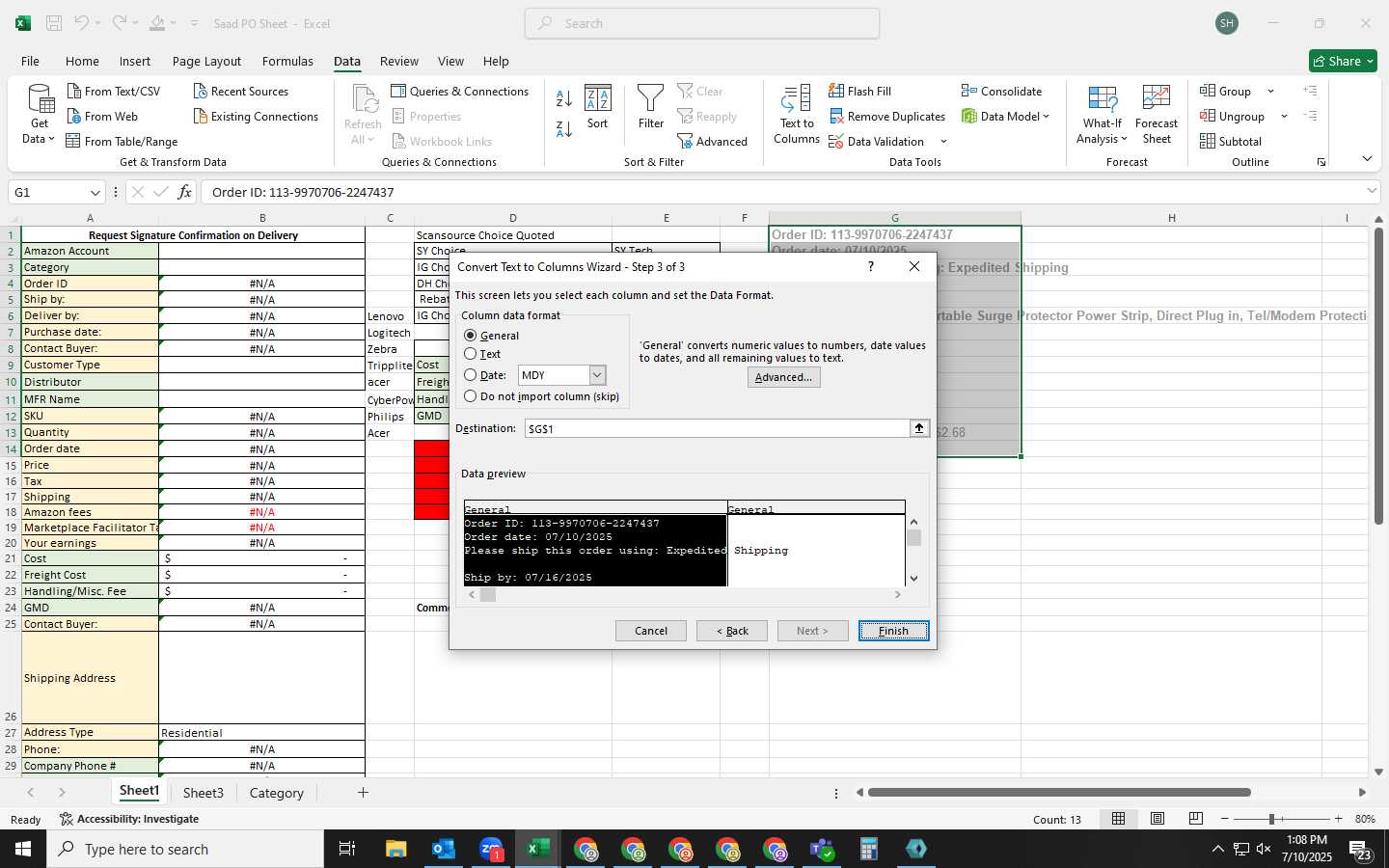Sort Z to A descending

click(564, 128)
